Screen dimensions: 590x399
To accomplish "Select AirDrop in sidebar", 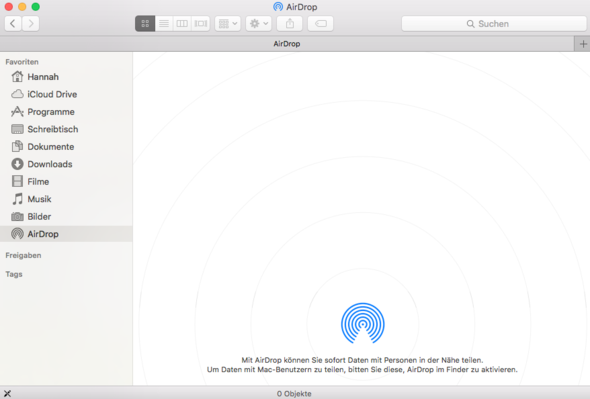I will coord(66,234).
